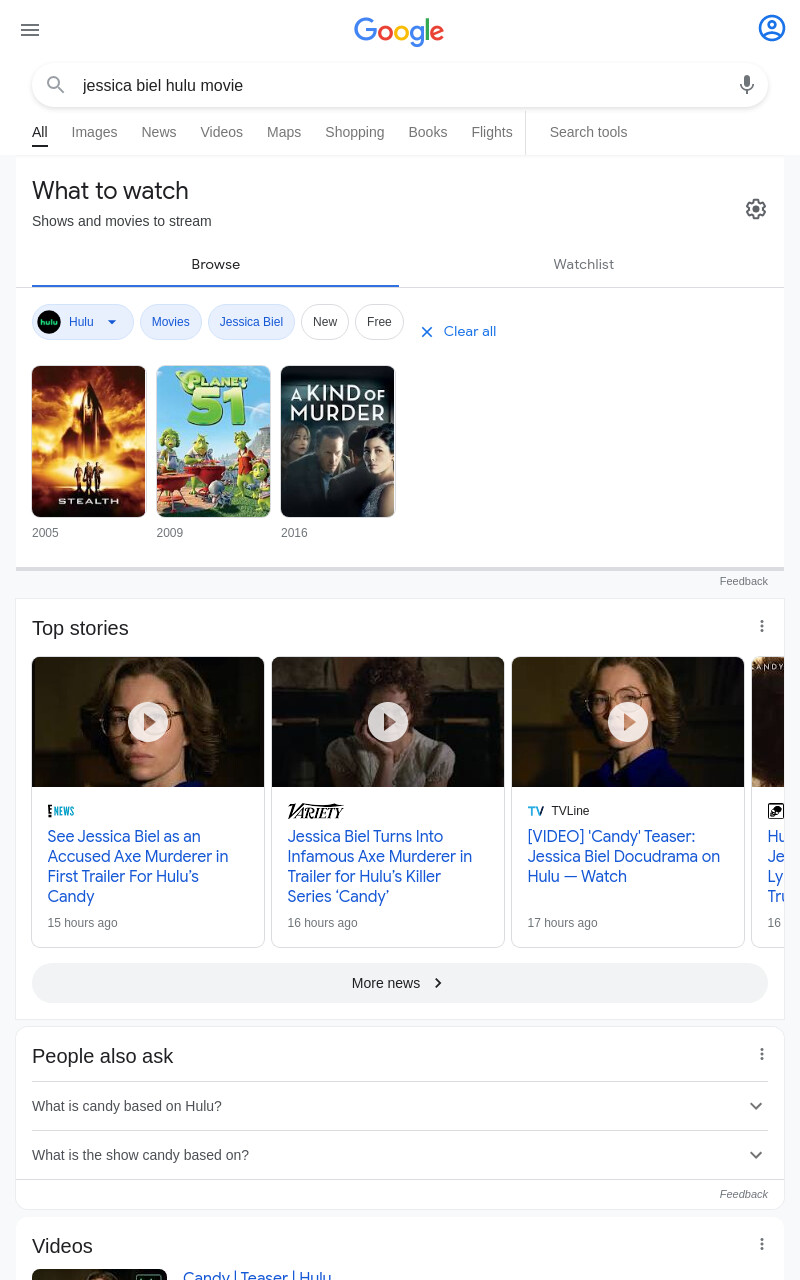Open 'See Jessica Biel as an Accused Axe Murderer' article
Screen dimensions: 800x1280
[138, 866]
